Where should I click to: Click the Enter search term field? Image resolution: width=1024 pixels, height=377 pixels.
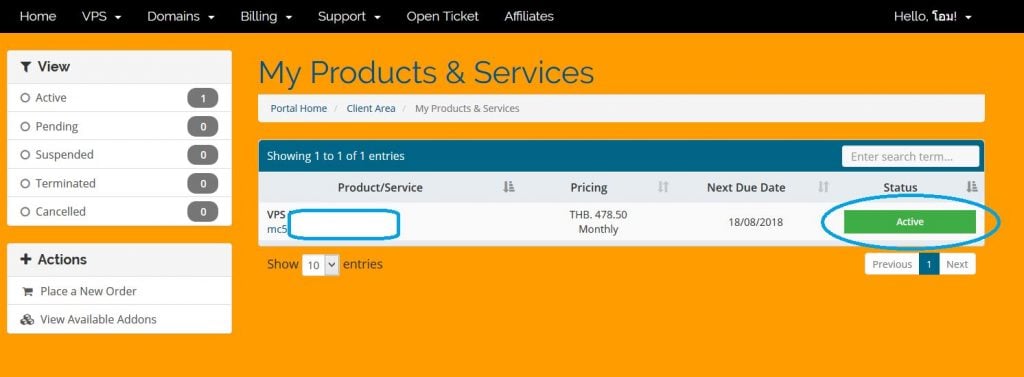(910, 157)
